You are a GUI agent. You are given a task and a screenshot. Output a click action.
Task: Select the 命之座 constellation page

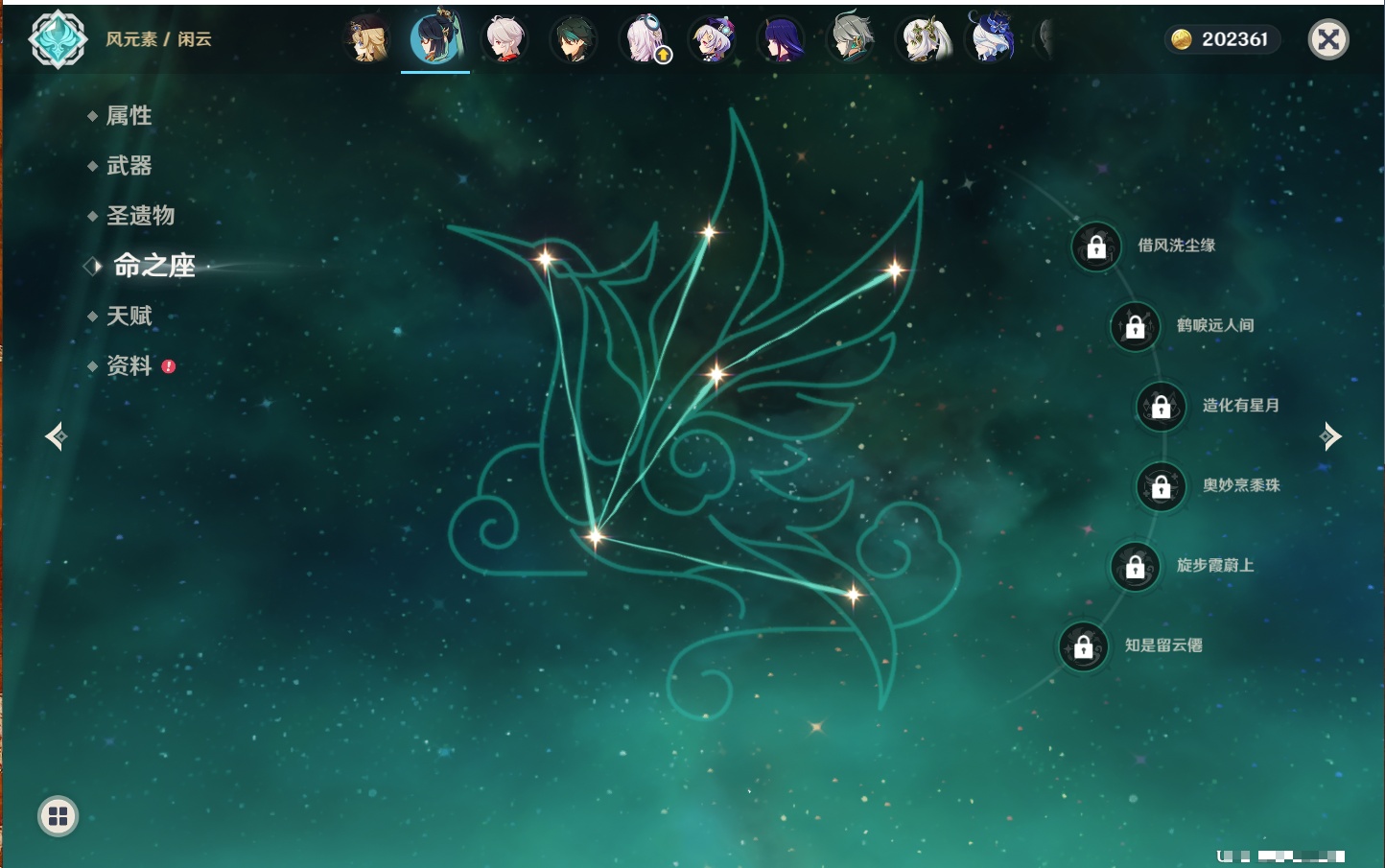click(154, 266)
